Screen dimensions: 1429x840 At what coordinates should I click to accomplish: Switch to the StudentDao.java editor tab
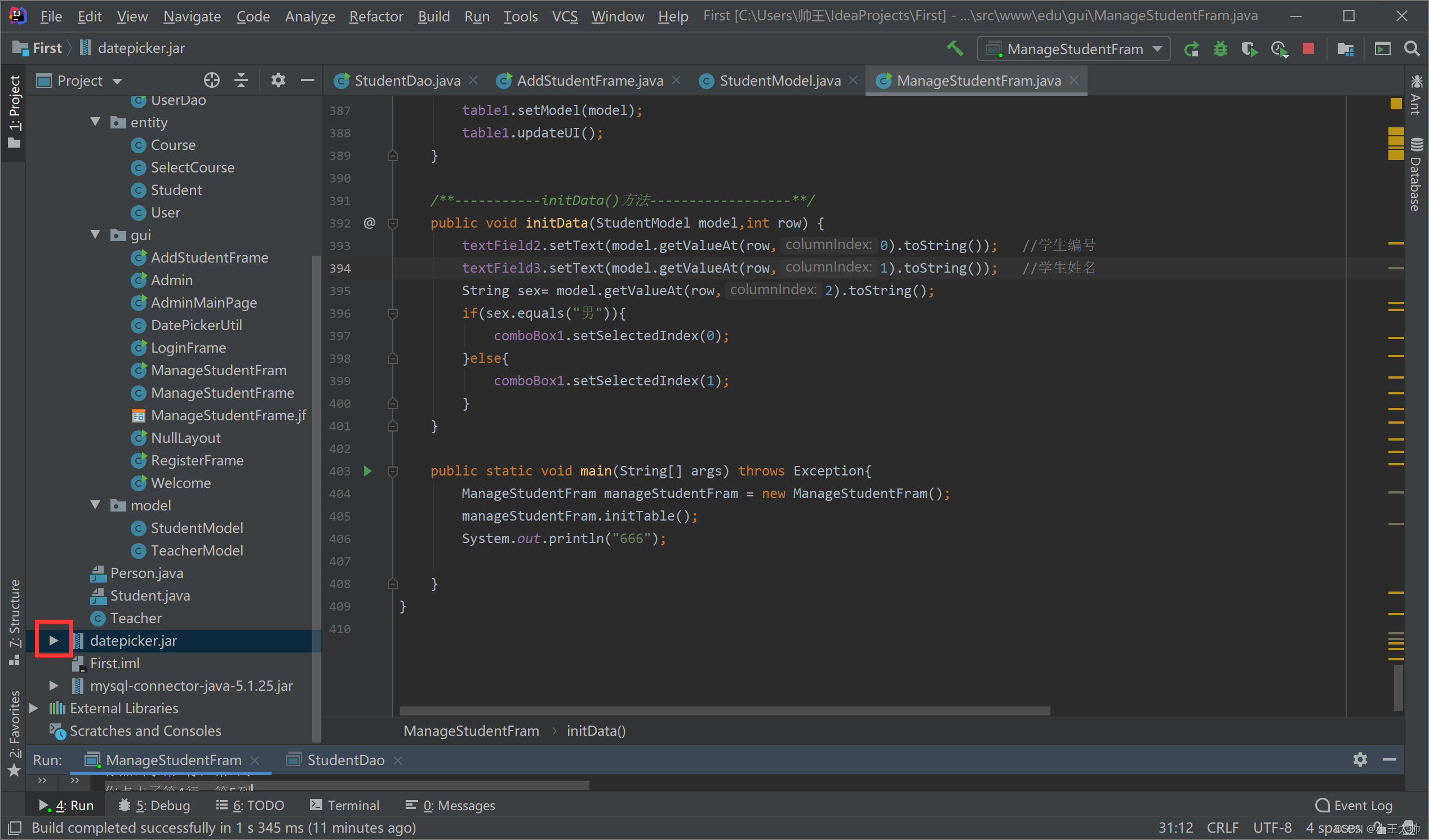point(406,81)
